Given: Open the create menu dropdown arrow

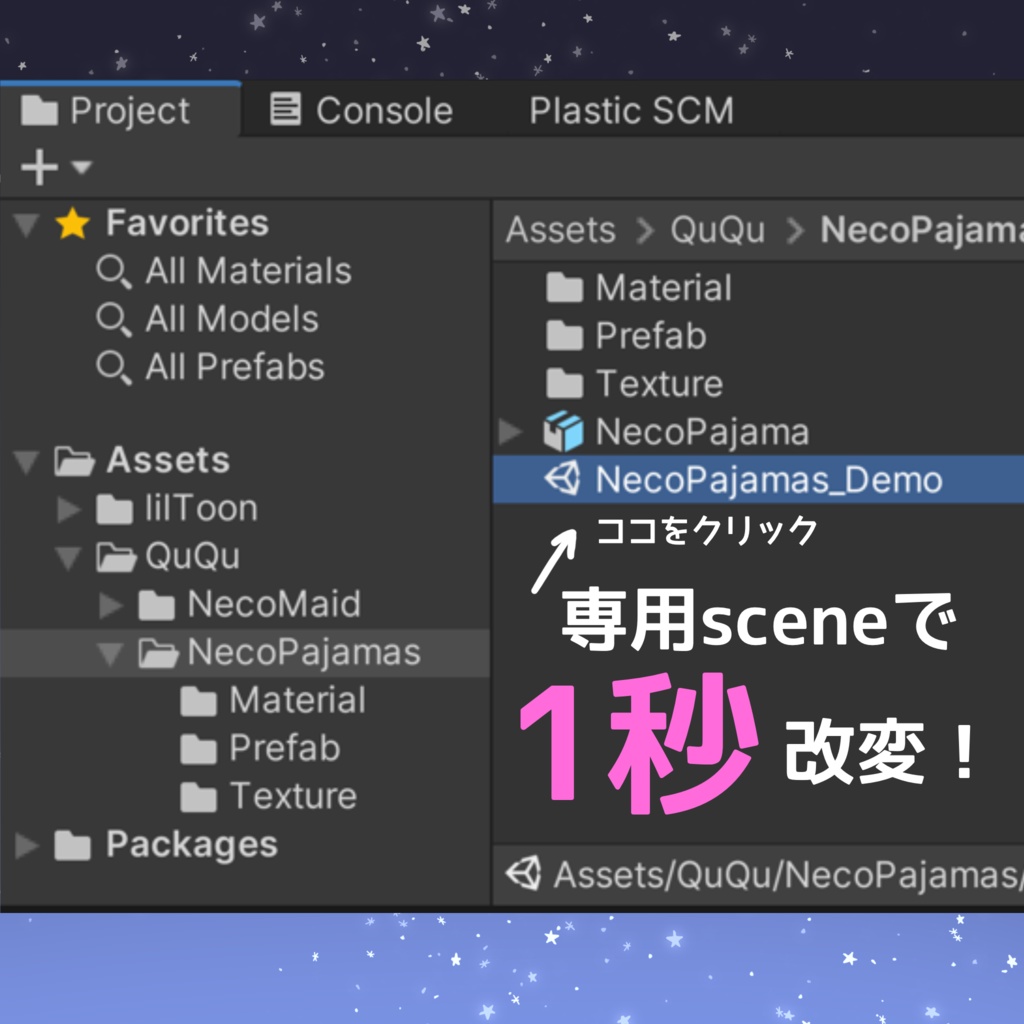Looking at the screenshot, I should click(x=82, y=167).
